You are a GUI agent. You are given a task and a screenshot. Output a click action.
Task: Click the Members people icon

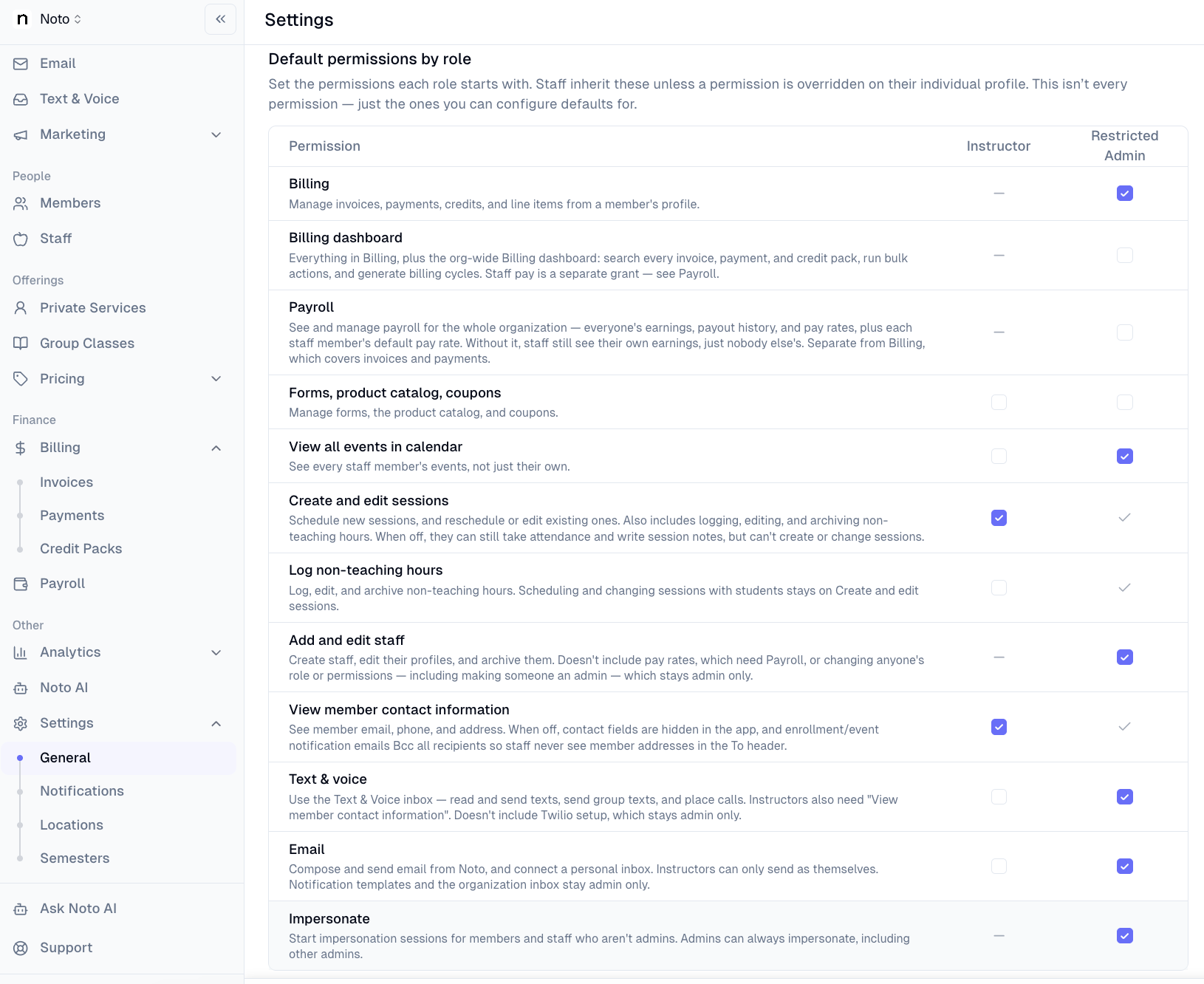pos(21,203)
